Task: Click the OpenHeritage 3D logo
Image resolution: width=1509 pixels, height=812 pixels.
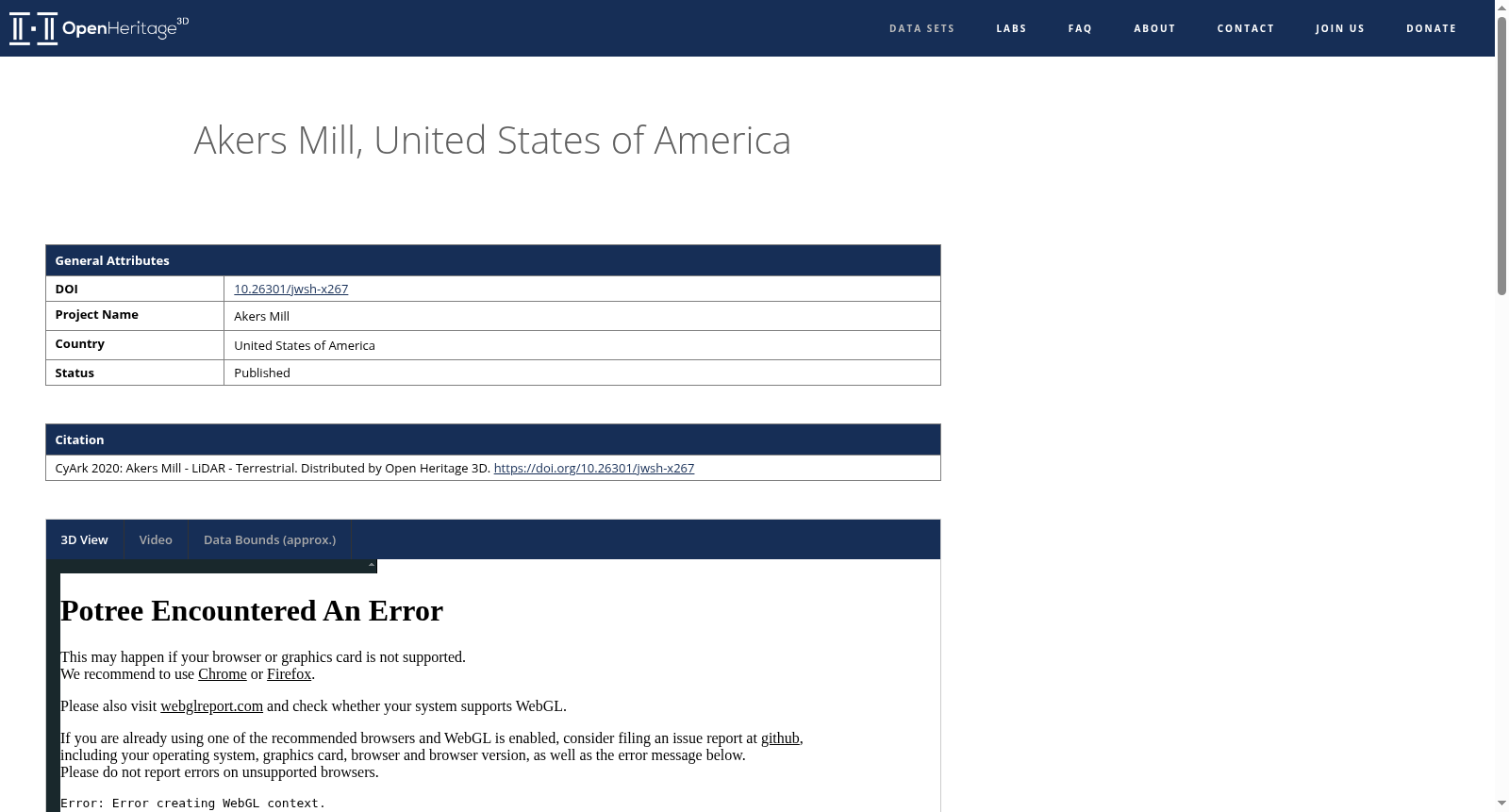Action: [x=99, y=28]
